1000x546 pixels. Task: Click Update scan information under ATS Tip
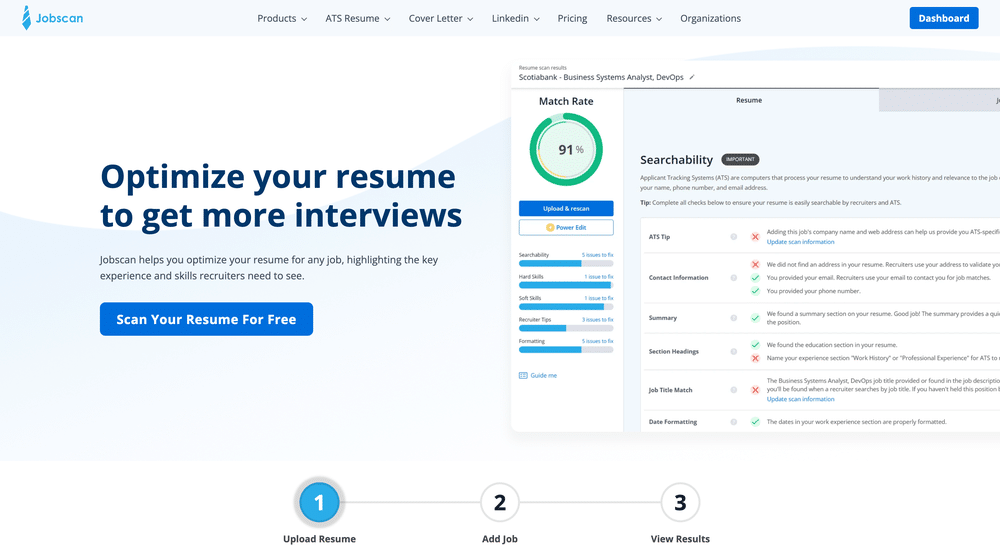tap(800, 242)
